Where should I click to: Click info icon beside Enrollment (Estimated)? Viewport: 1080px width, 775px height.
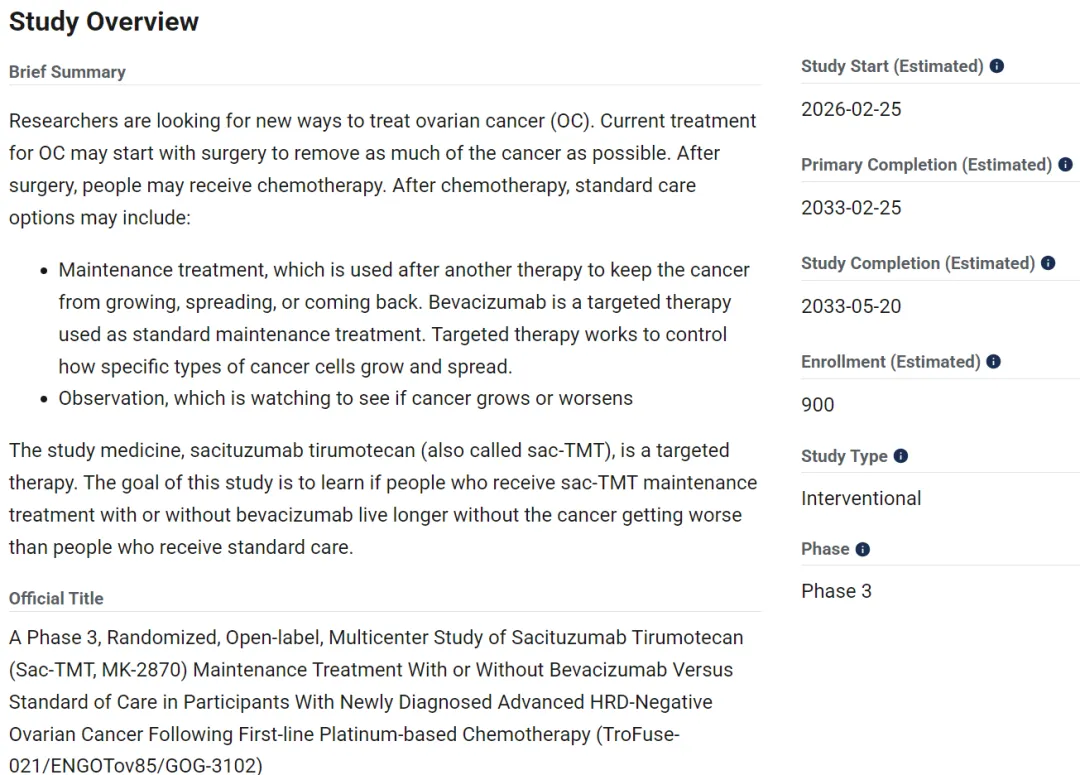click(993, 362)
